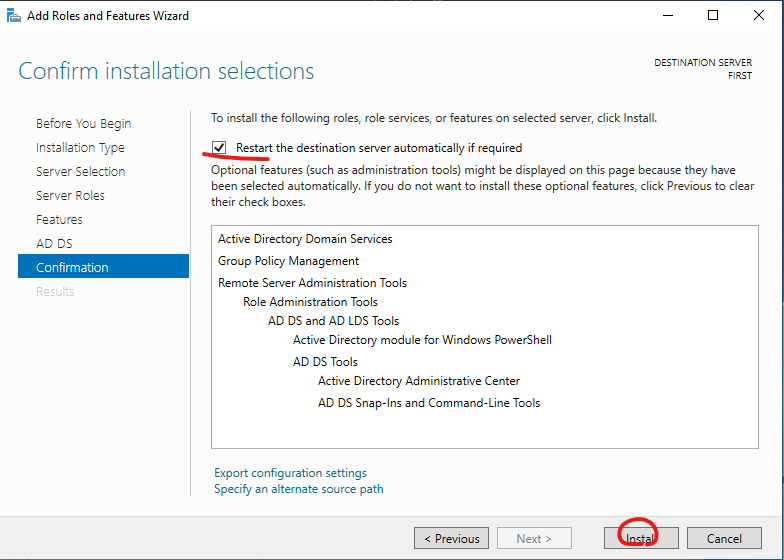Go to AD DS step
The image size is (784, 560).
click(x=54, y=244)
